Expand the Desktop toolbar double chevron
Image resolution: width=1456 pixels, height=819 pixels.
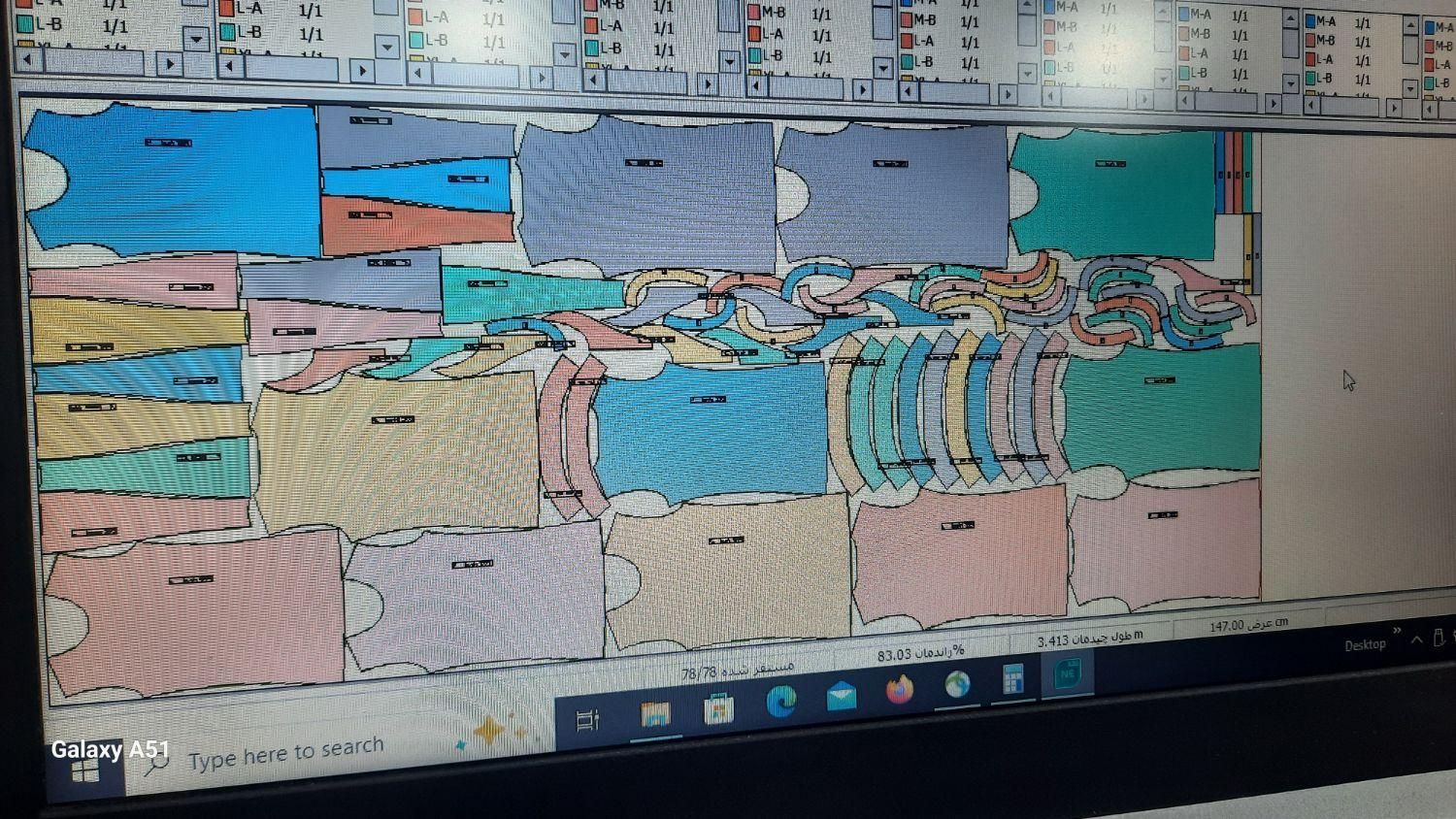1397,631
